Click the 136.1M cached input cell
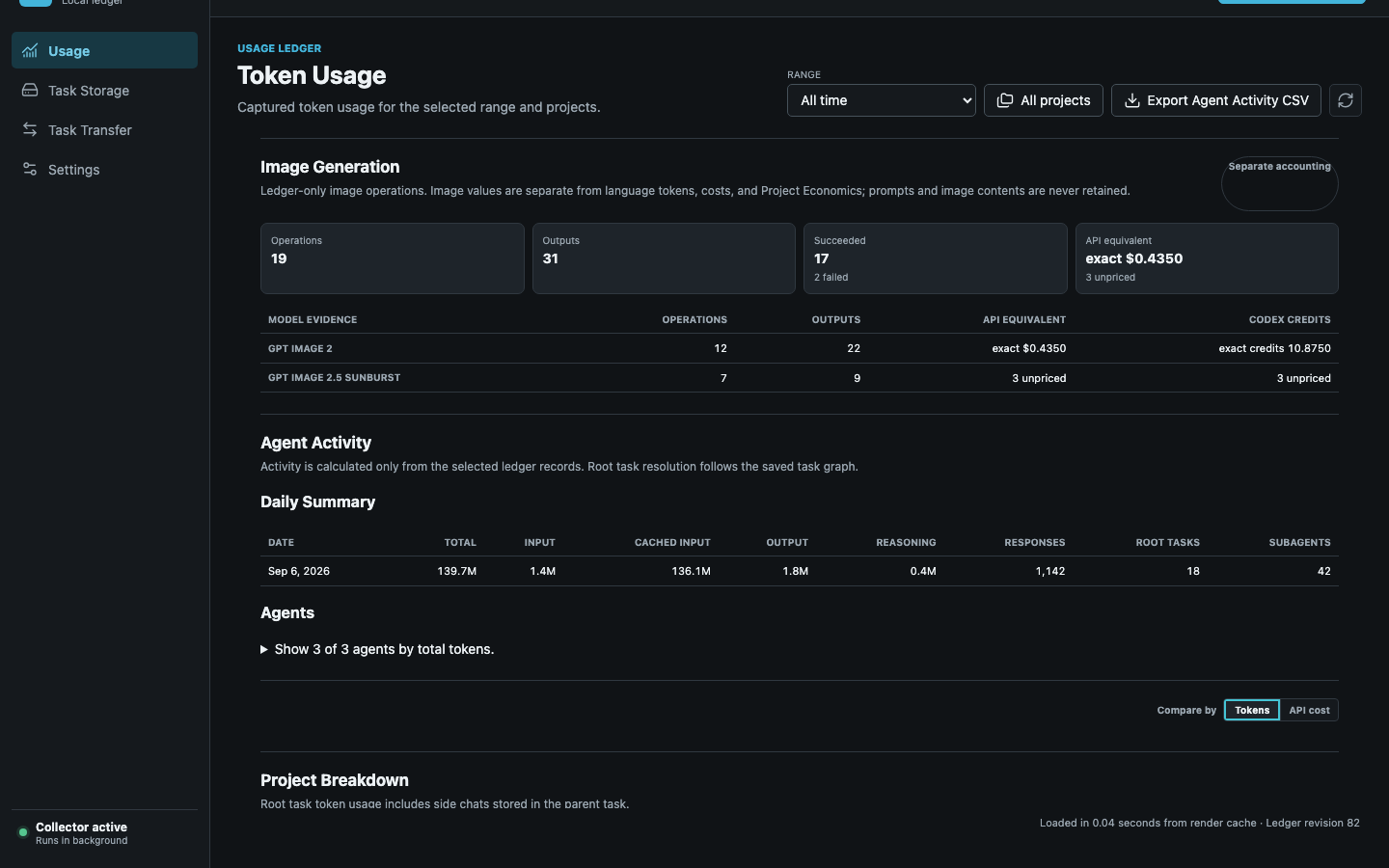The width and height of the screenshot is (1389, 868). [x=691, y=571]
